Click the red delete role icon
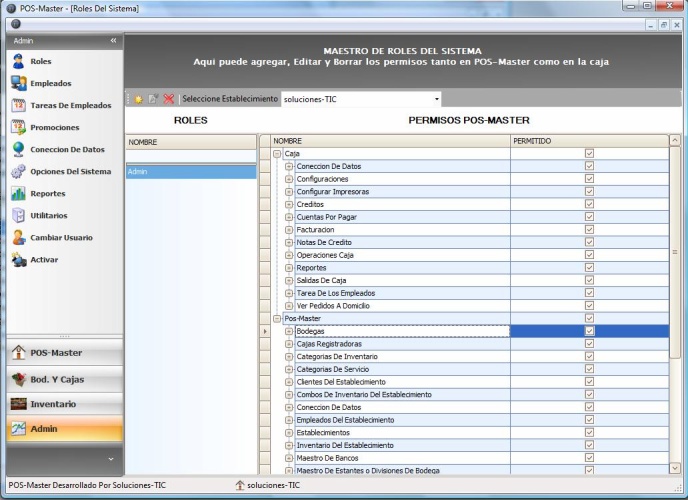 168,99
